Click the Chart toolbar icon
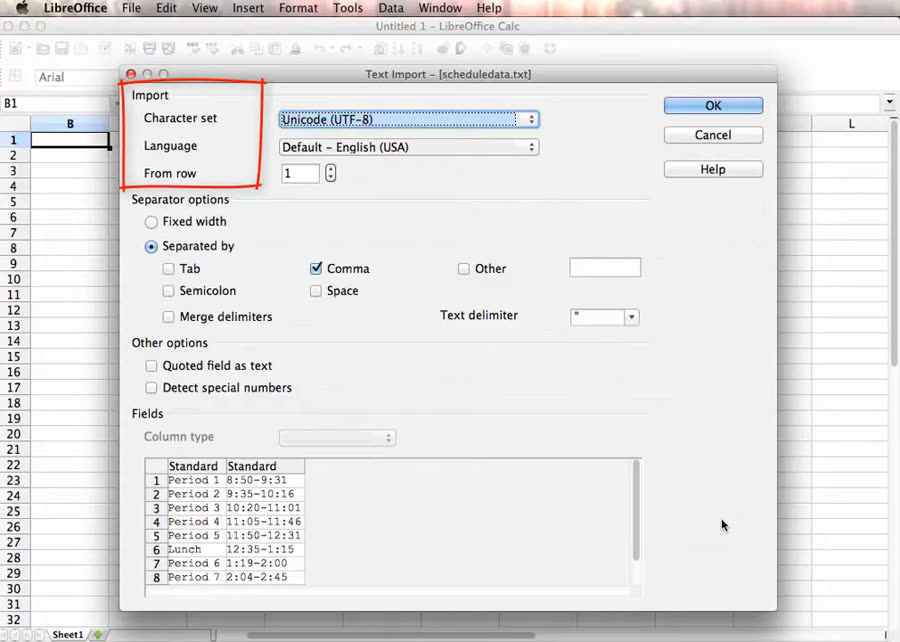This screenshot has width=900, height=642. 442,49
